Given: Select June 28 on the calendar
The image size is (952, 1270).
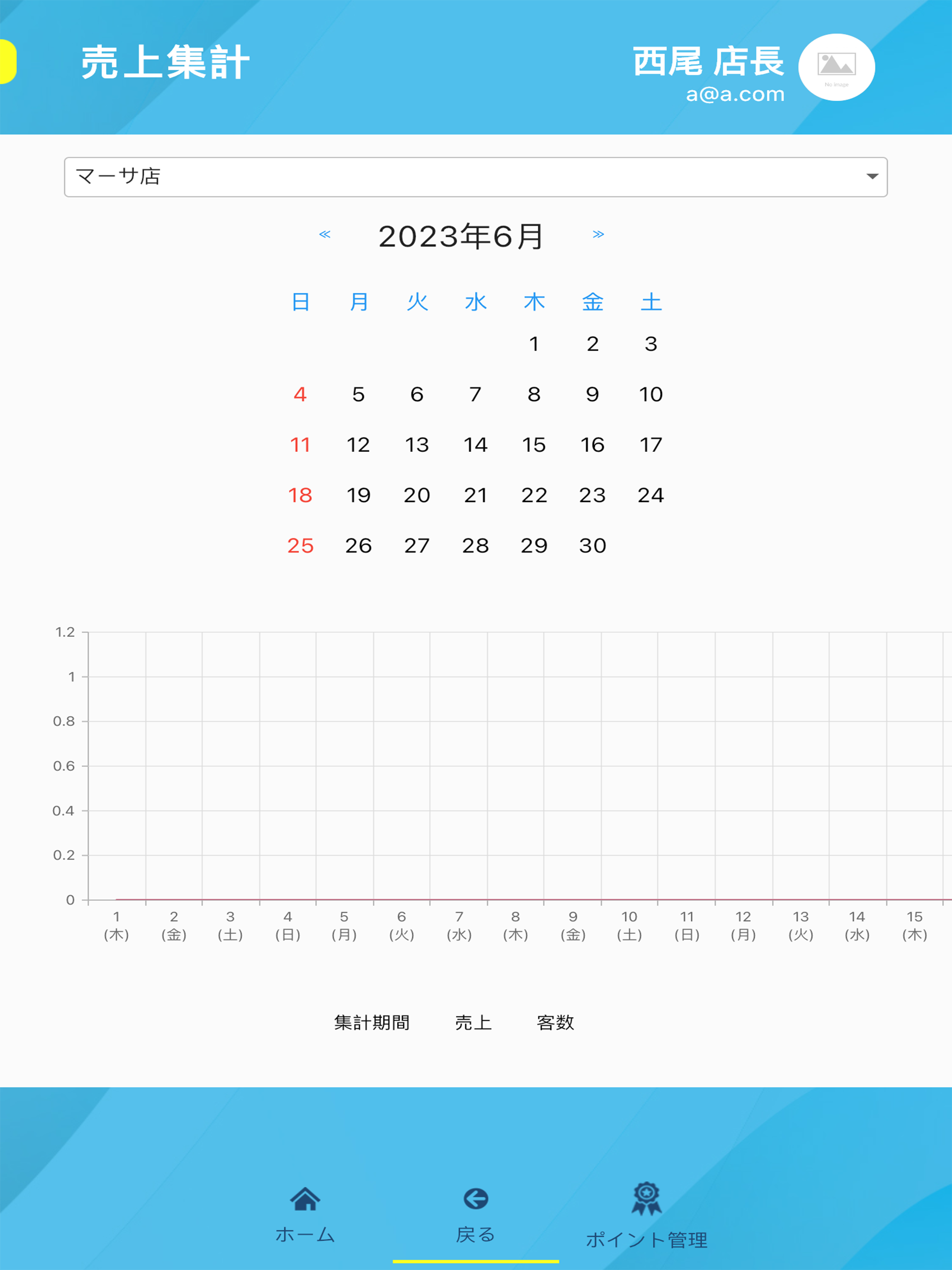Looking at the screenshot, I should pyautogui.click(x=476, y=546).
